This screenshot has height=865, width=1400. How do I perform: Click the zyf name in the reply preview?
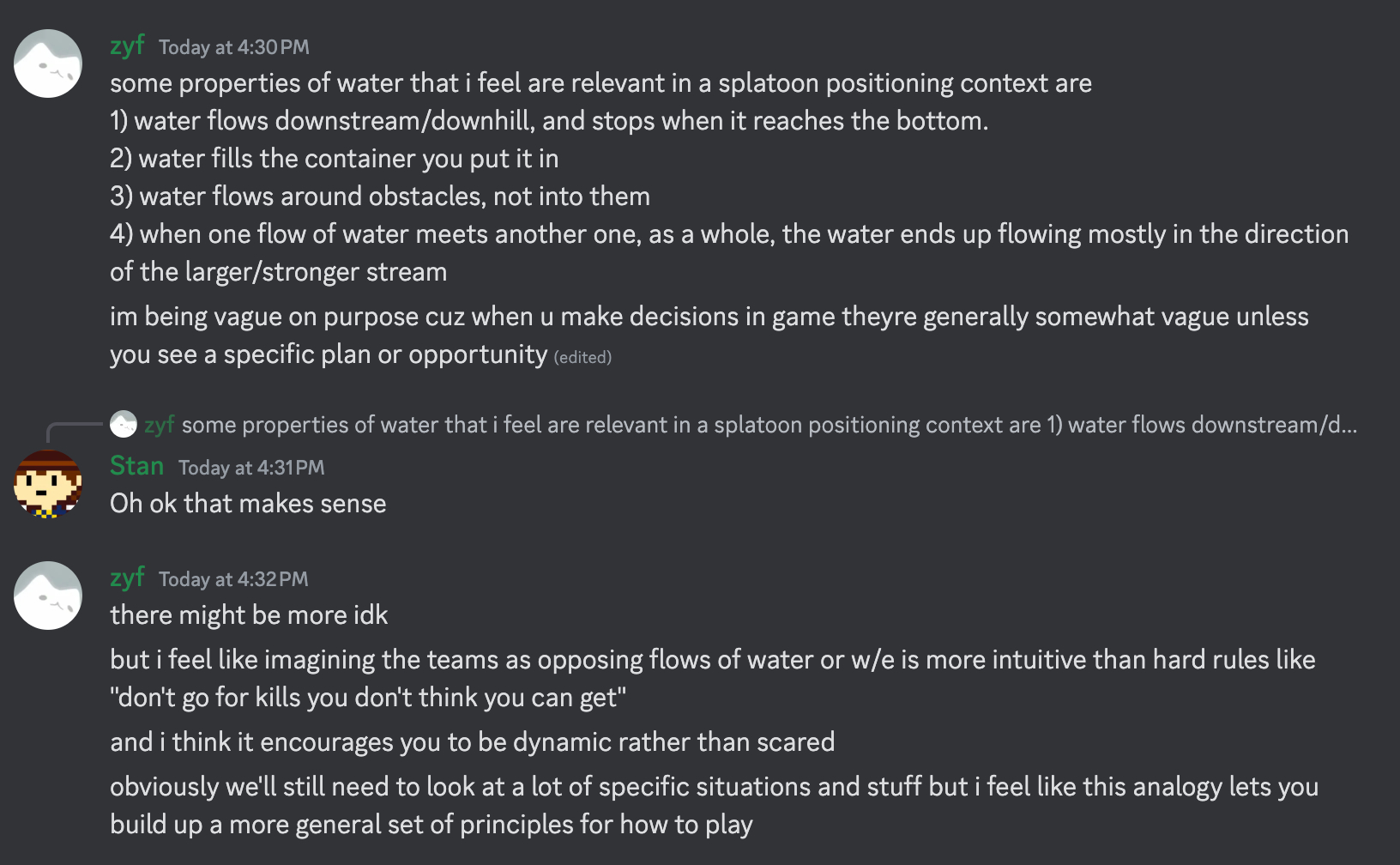click(x=160, y=425)
